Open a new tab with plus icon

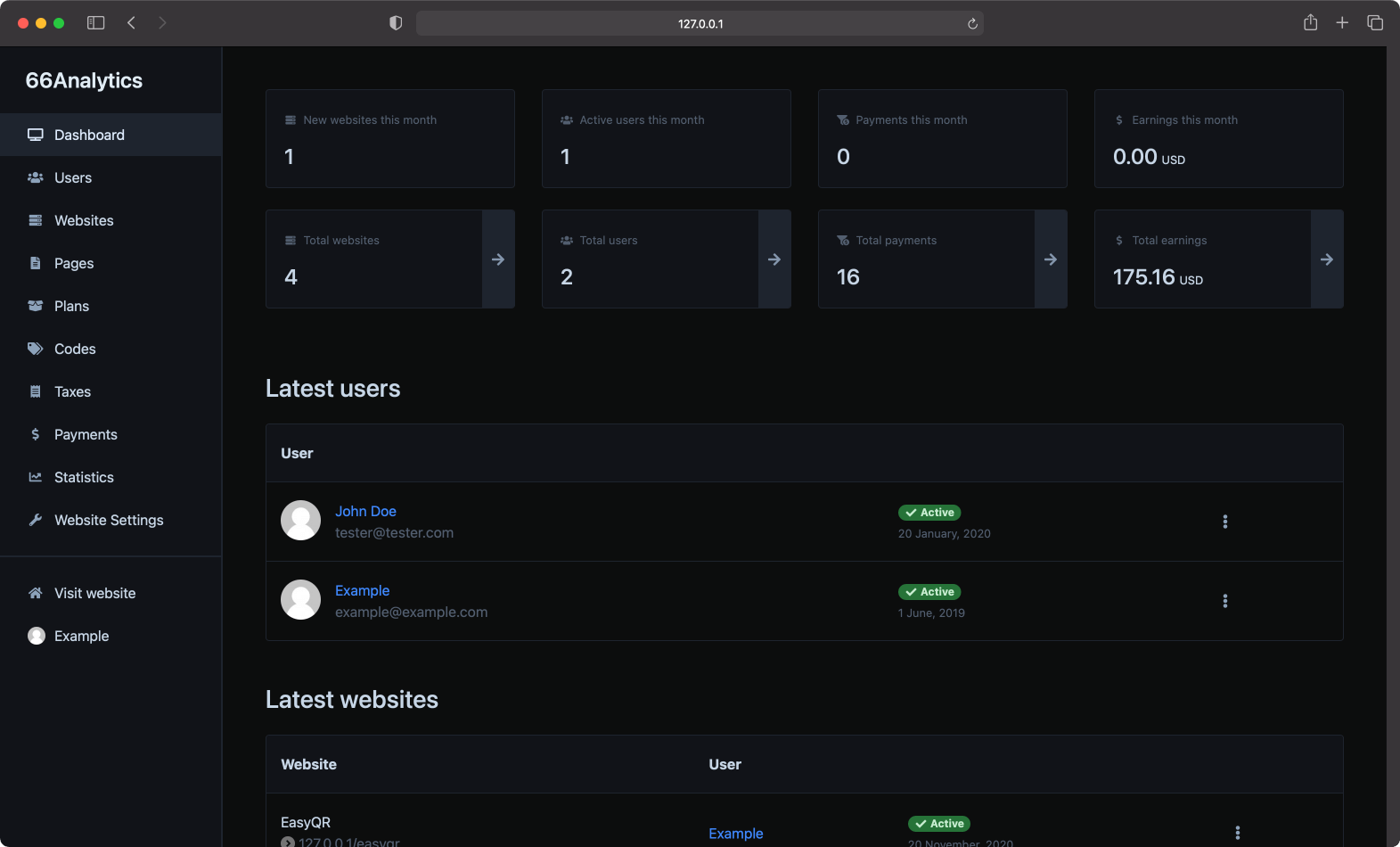tap(1342, 23)
